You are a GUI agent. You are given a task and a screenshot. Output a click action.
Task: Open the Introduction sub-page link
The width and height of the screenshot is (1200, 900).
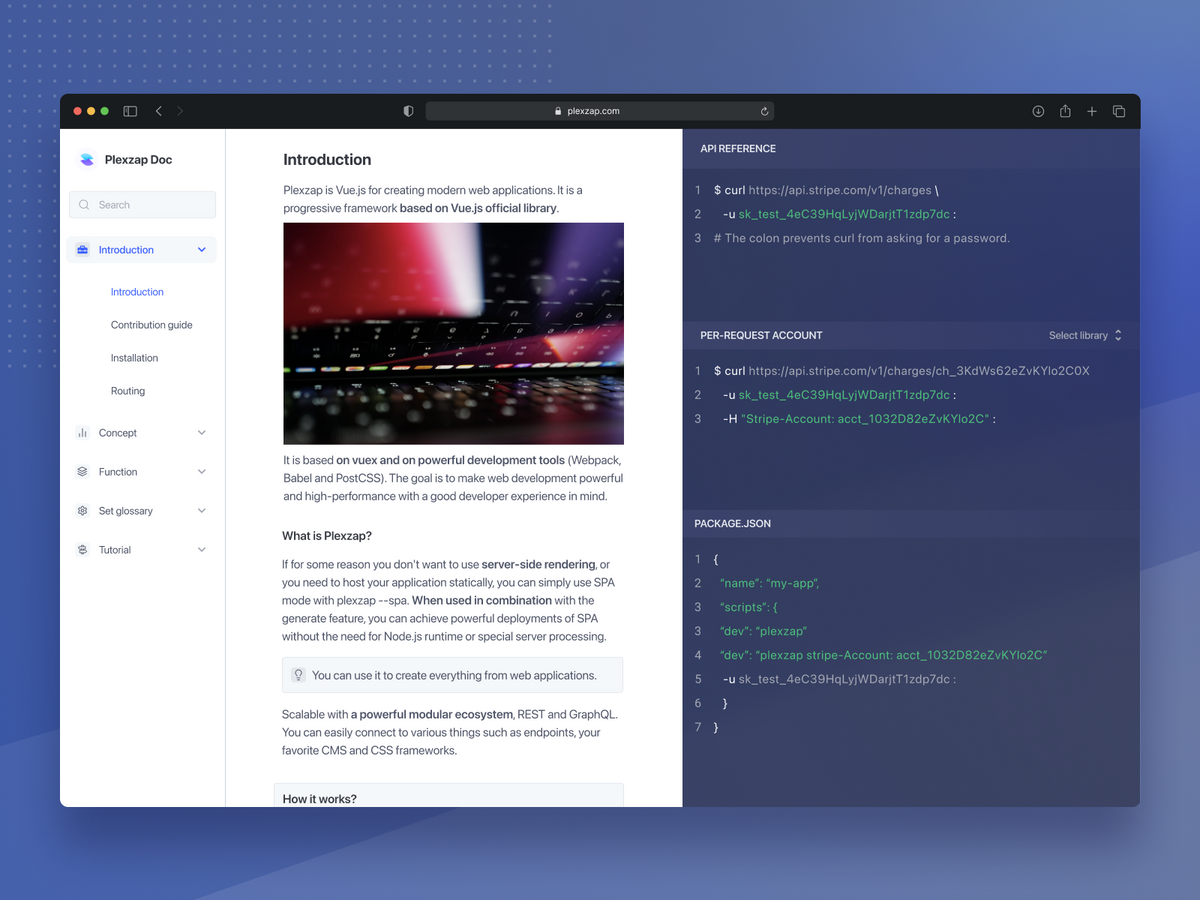pyautogui.click(x=137, y=292)
